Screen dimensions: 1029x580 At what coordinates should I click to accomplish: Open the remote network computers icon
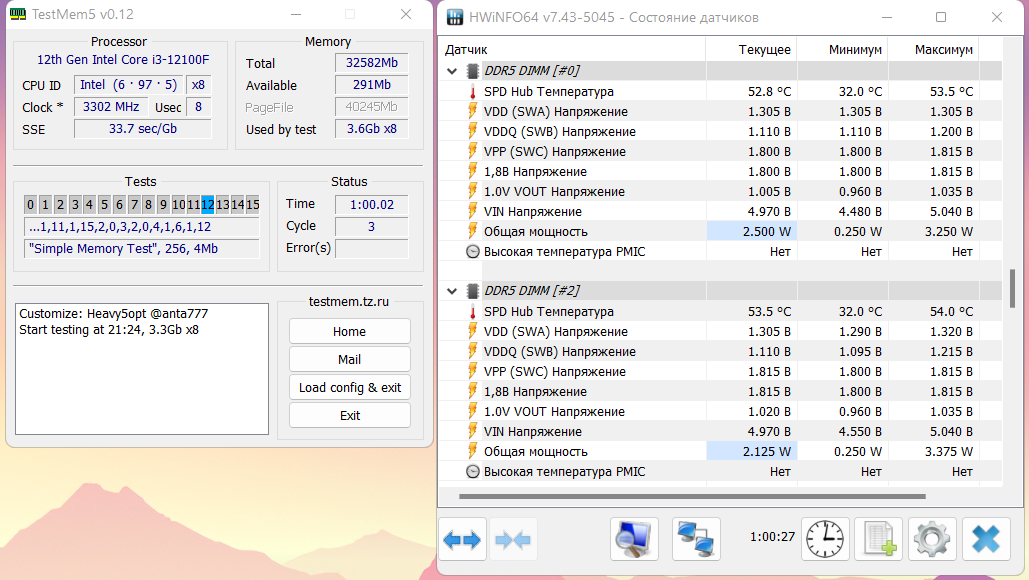coord(696,539)
